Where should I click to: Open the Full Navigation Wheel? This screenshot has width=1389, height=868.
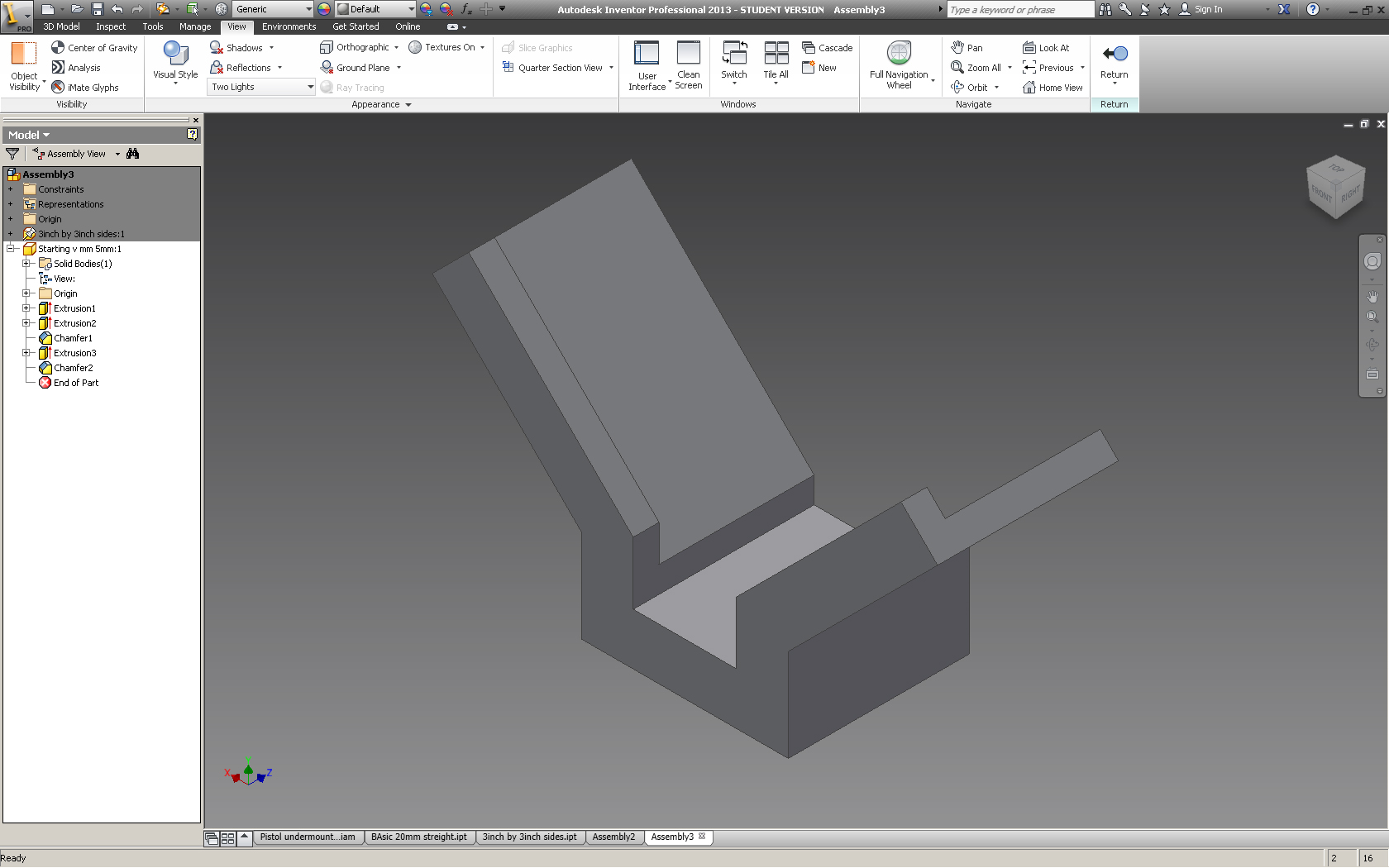899,65
